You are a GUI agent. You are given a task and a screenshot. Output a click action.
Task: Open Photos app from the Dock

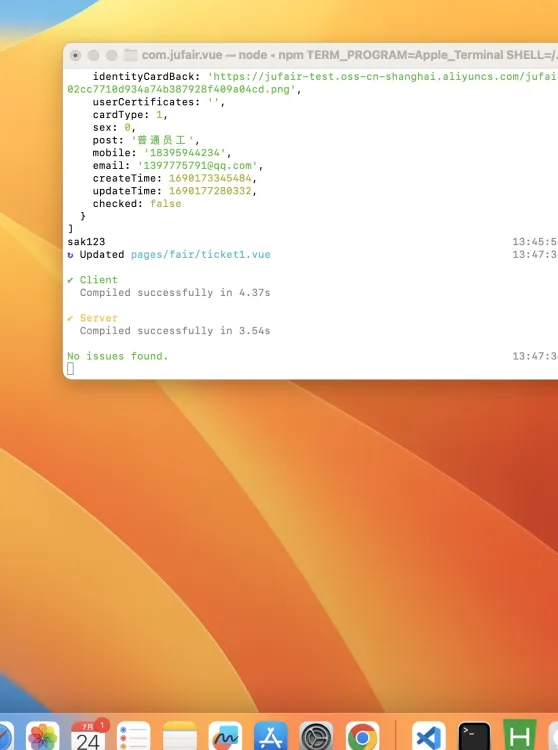tap(43, 736)
